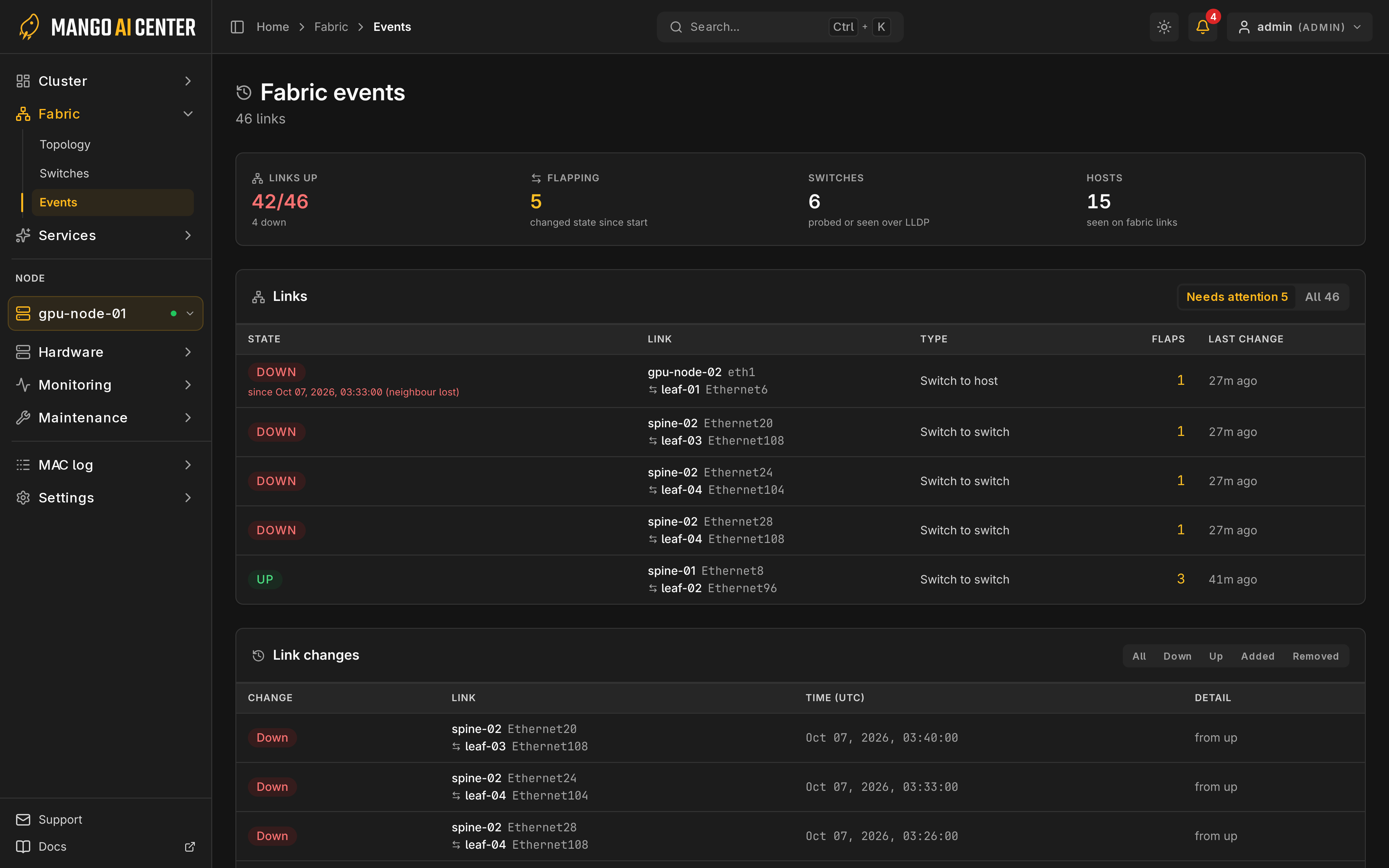The height and width of the screenshot is (868, 1389).
Task: Click the Services sparkle icon
Action: point(23,235)
